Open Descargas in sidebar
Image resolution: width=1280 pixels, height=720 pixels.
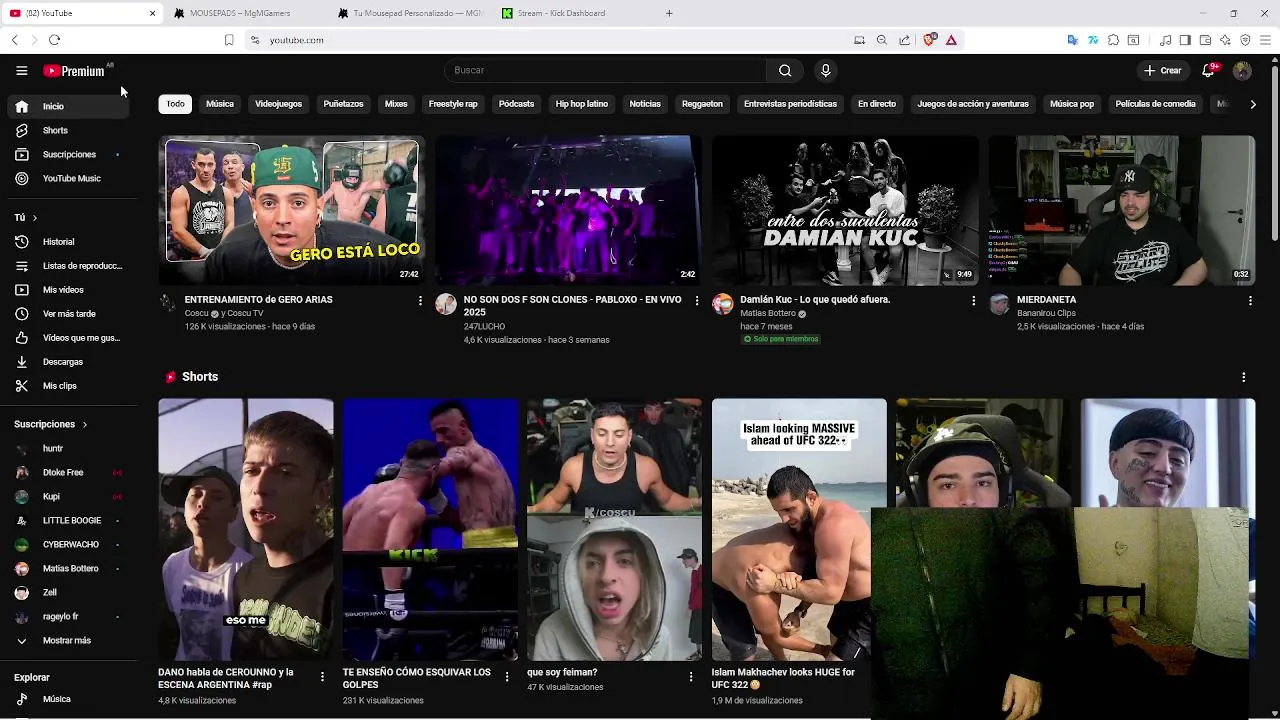[x=66, y=362]
